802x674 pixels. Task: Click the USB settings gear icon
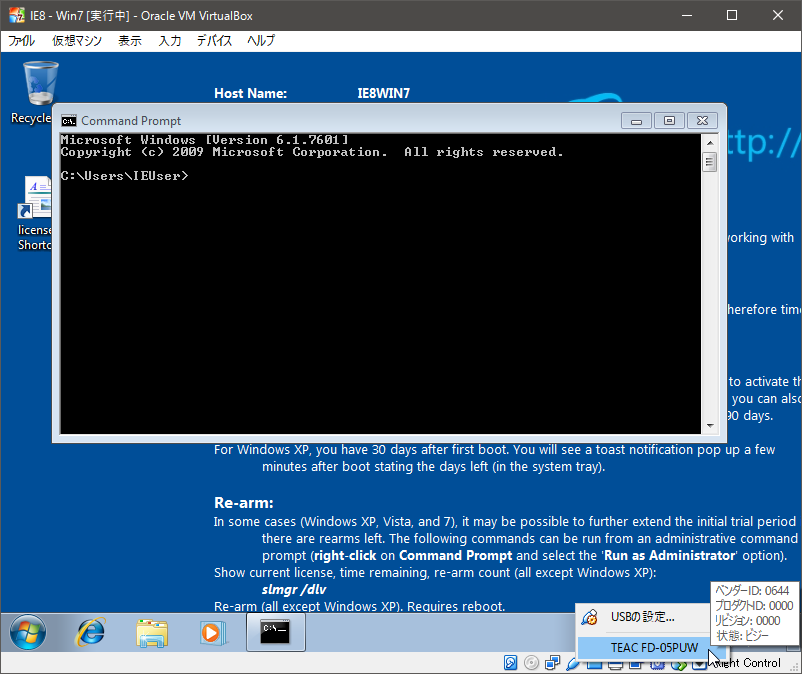pos(590,617)
